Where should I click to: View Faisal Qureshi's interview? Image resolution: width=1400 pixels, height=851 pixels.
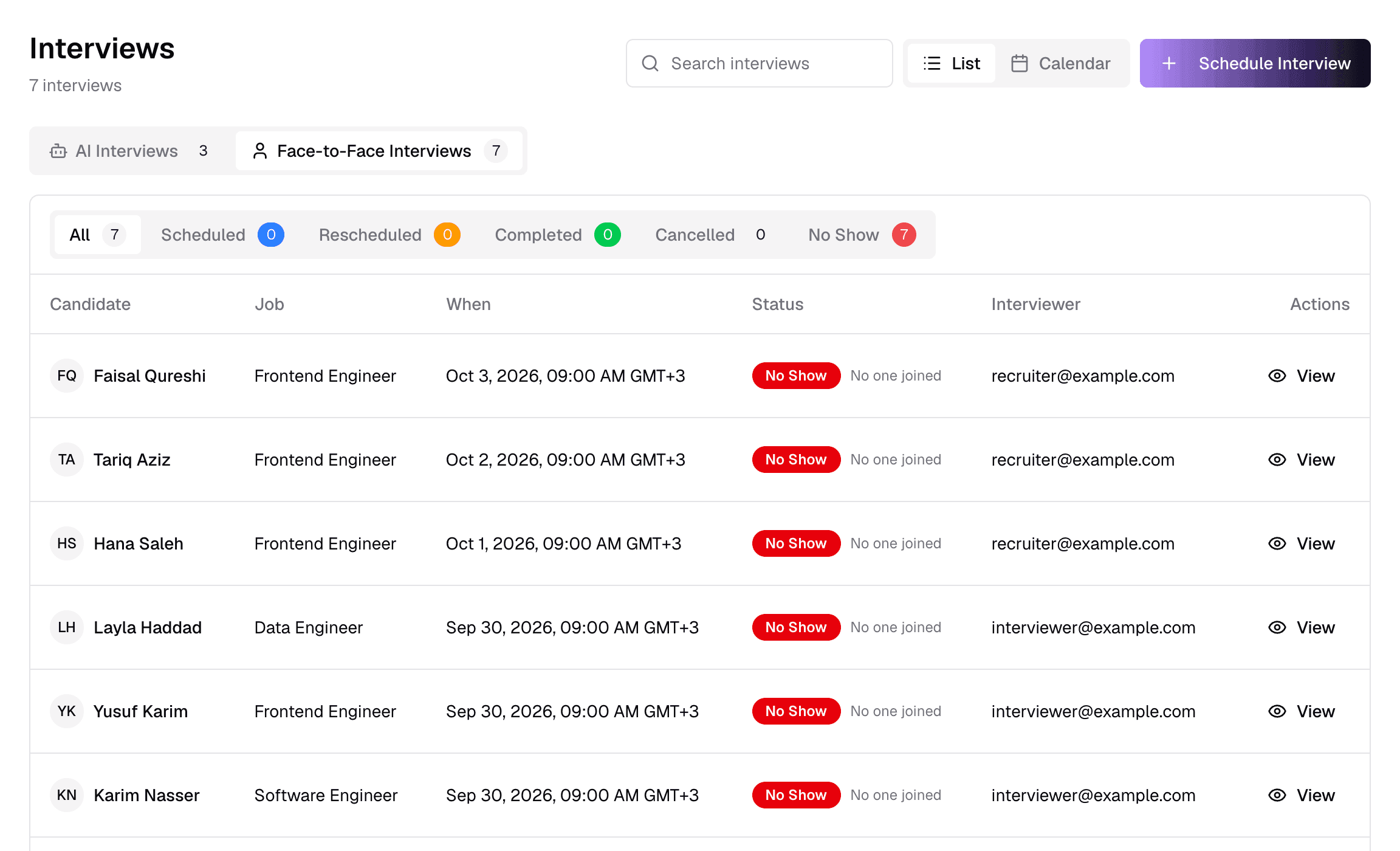point(1302,376)
